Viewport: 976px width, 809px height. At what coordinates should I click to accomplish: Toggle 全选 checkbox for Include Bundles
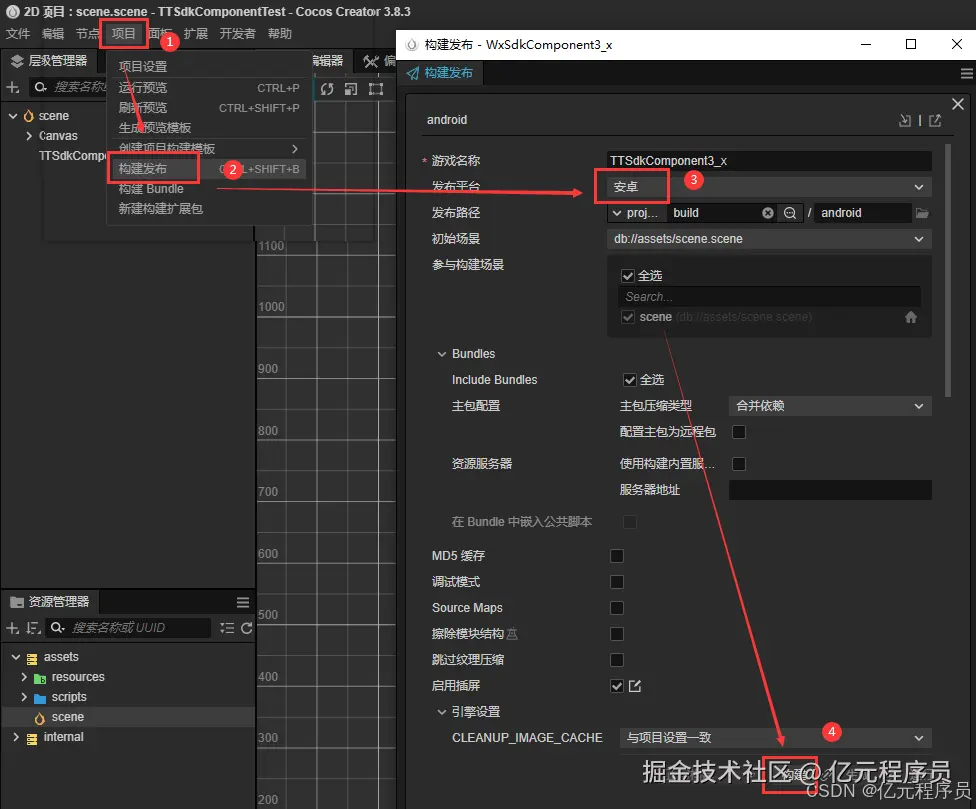click(x=630, y=380)
